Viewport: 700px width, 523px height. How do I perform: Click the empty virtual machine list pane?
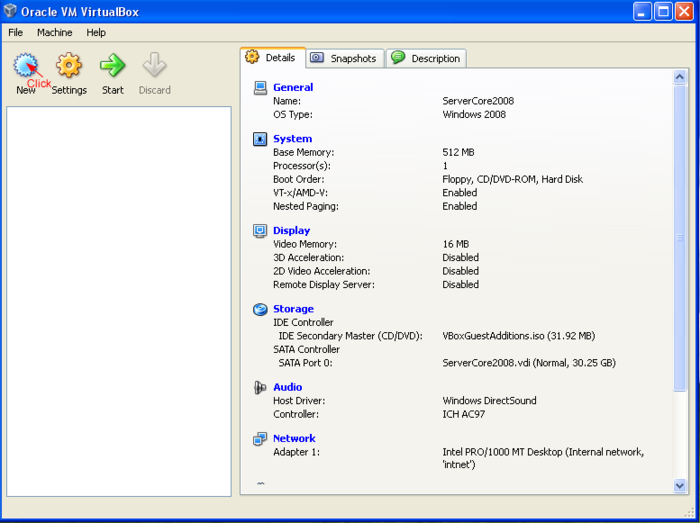[x=118, y=300]
